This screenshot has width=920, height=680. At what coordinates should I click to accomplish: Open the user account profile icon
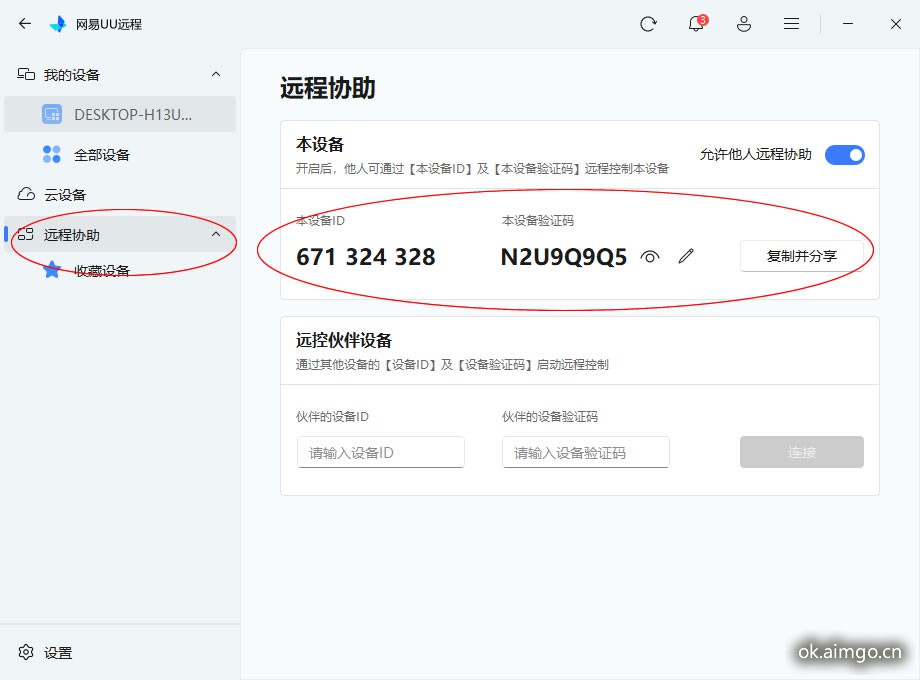click(x=743, y=24)
